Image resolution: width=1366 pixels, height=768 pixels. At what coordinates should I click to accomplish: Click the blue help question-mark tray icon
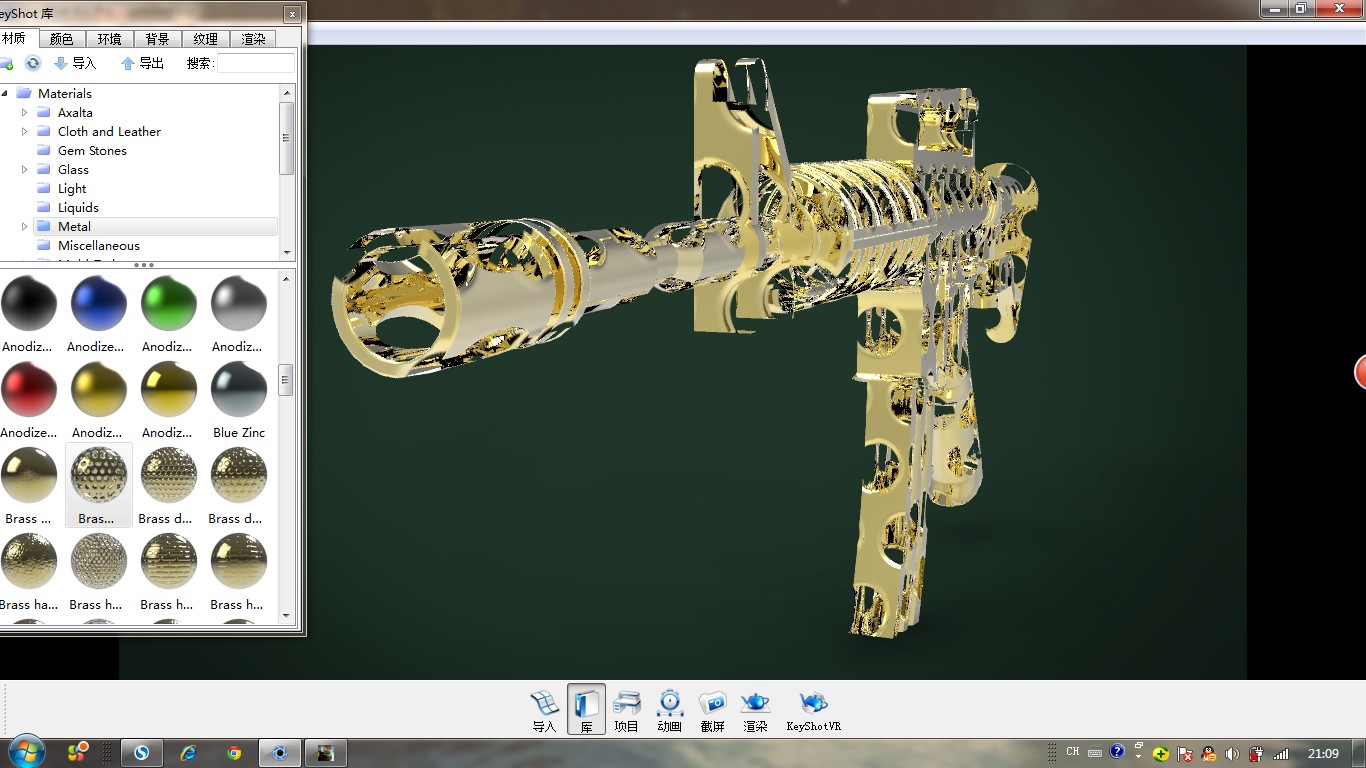click(1117, 751)
